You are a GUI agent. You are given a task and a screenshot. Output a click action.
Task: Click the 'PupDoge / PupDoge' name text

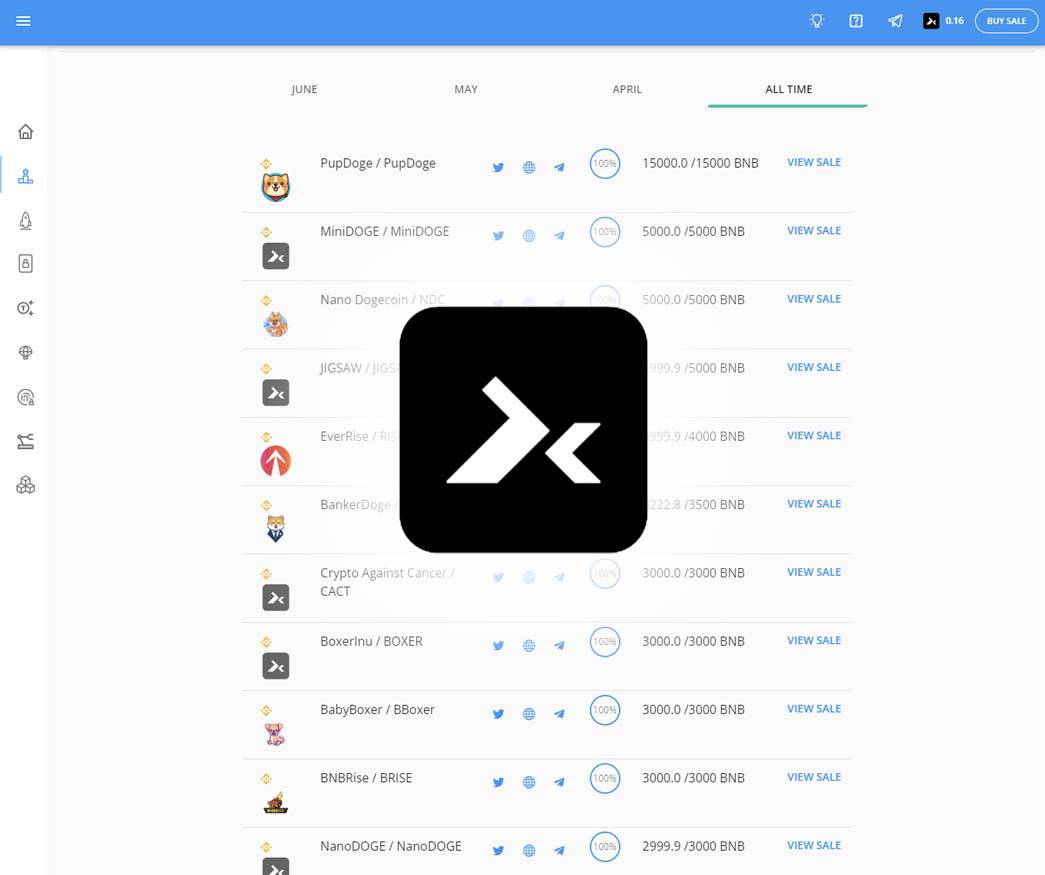pyautogui.click(x=378, y=163)
